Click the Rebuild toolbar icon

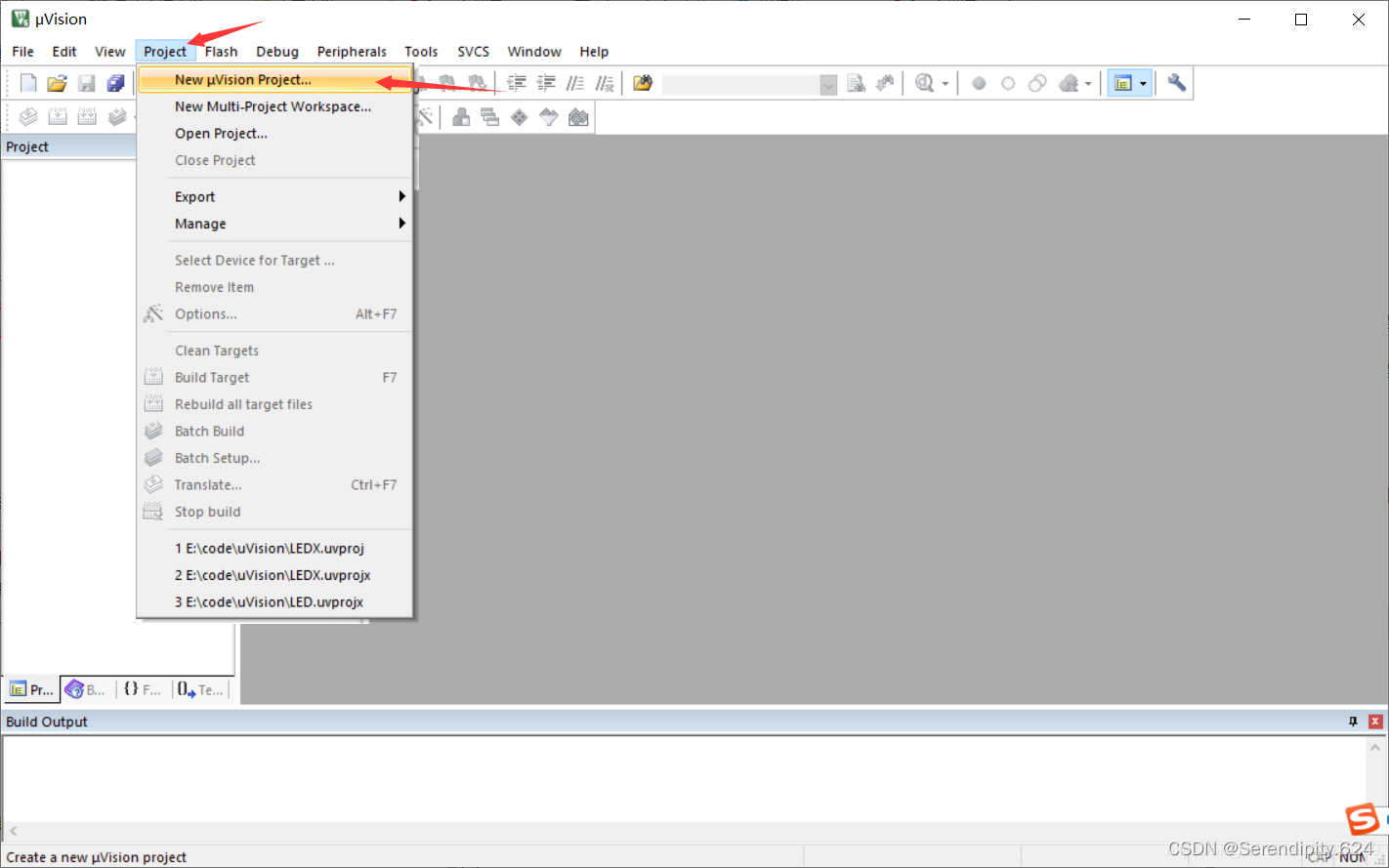pyautogui.click(x=87, y=118)
